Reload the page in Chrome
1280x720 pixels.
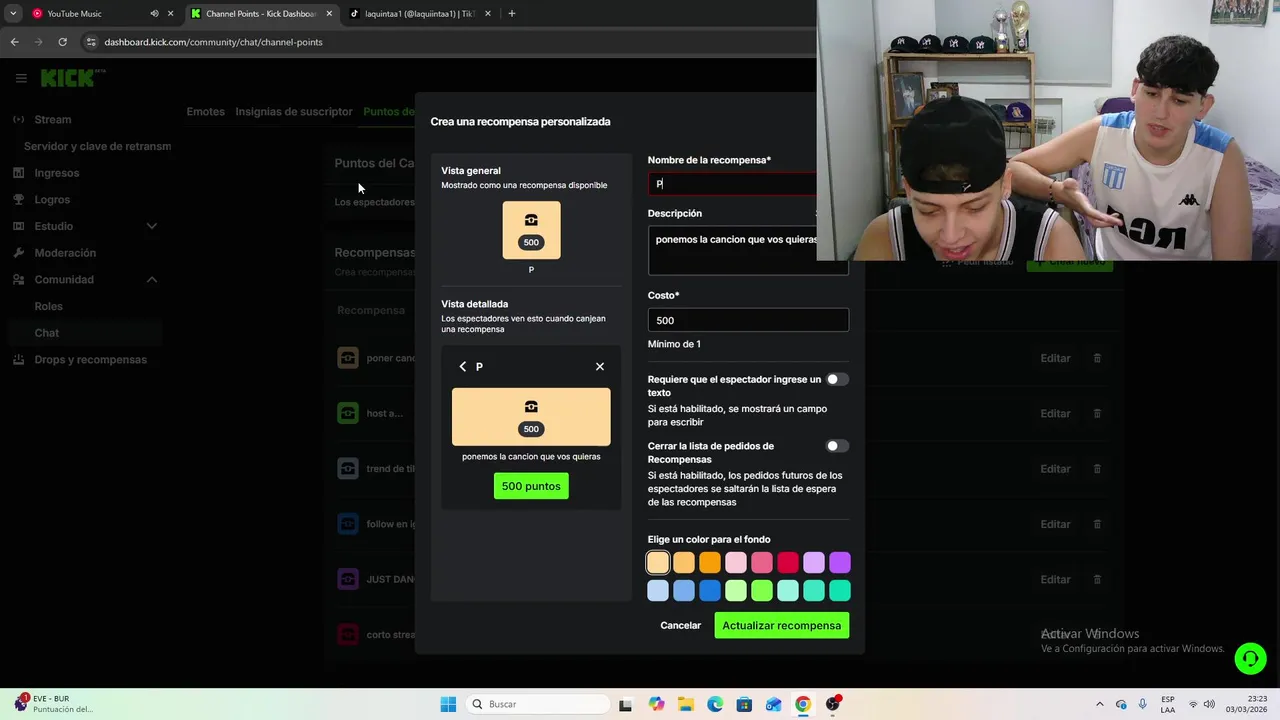pos(62,42)
